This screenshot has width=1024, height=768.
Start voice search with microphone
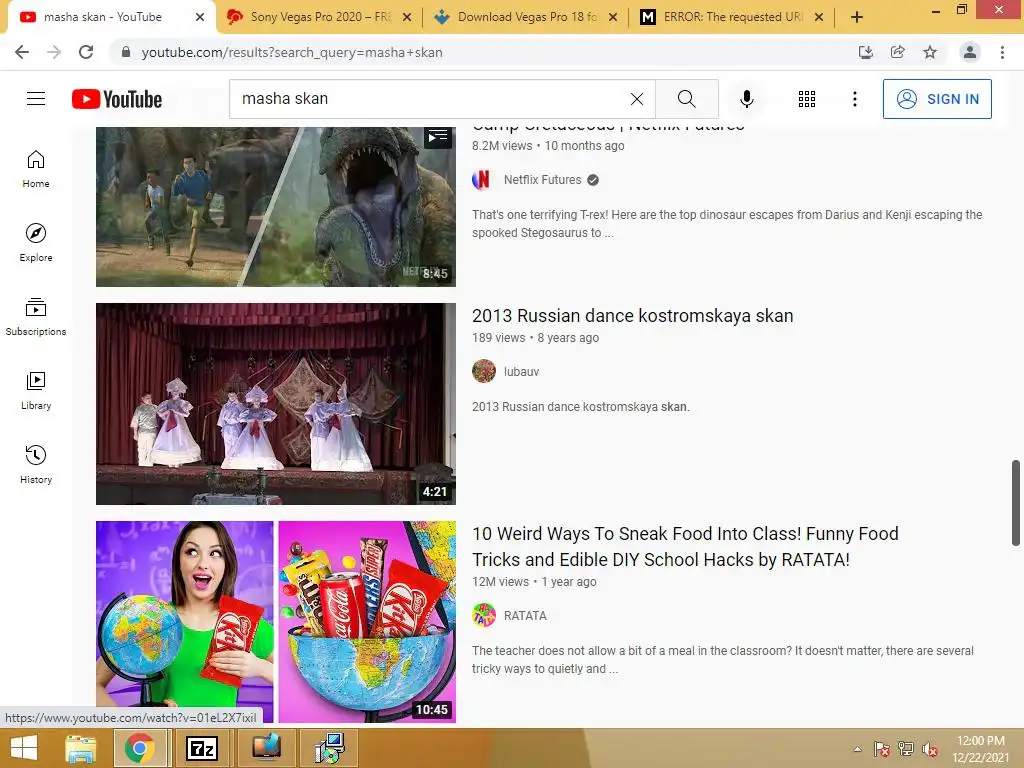pos(746,99)
